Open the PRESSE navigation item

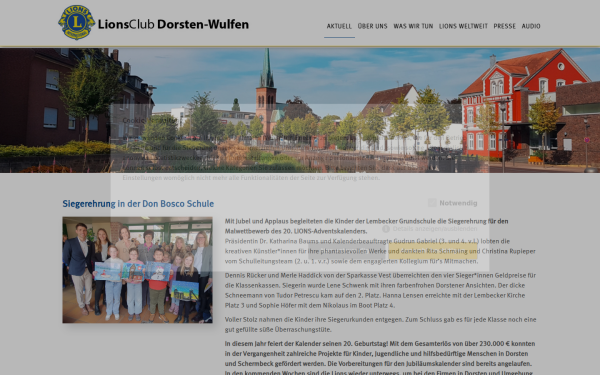pyautogui.click(x=504, y=26)
